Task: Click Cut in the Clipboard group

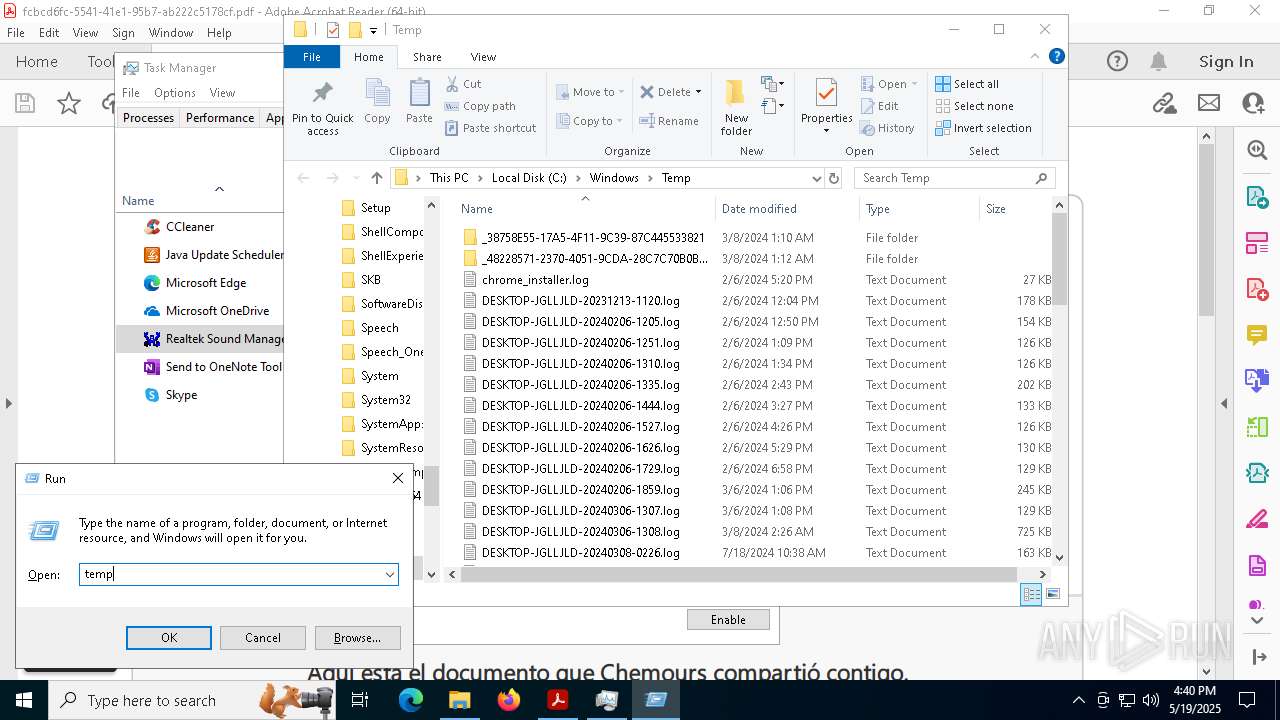Action: [463, 84]
